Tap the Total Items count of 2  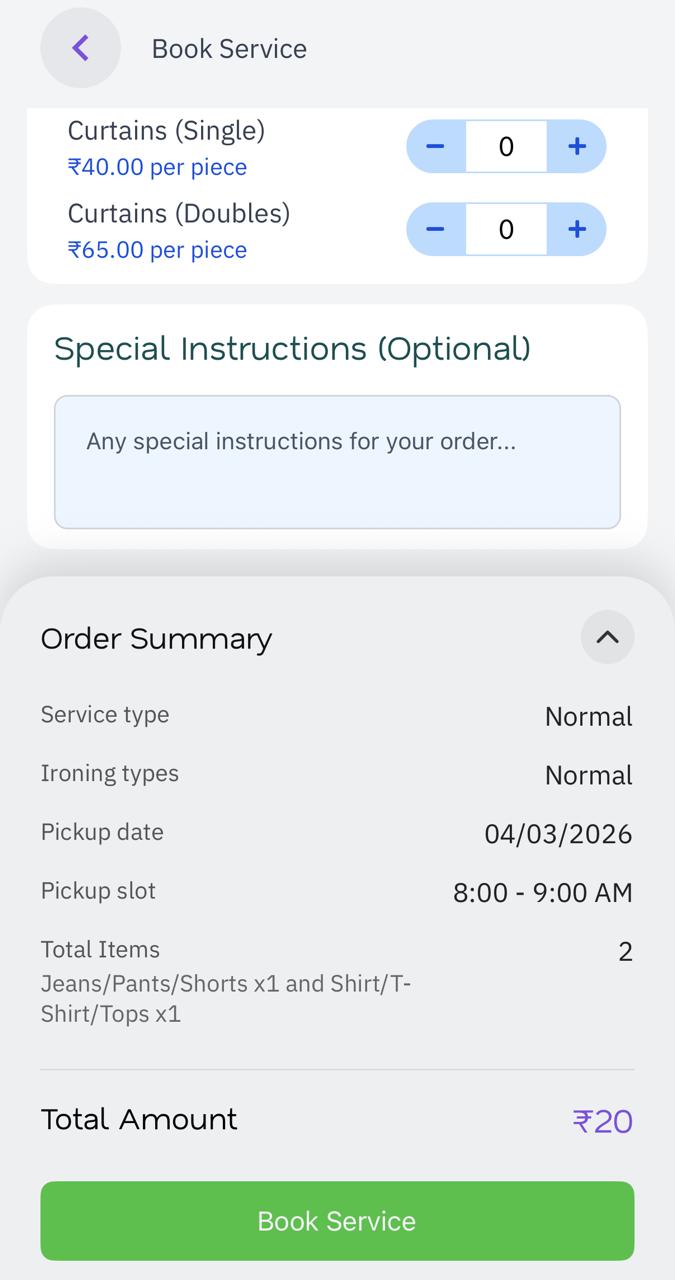(625, 951)
